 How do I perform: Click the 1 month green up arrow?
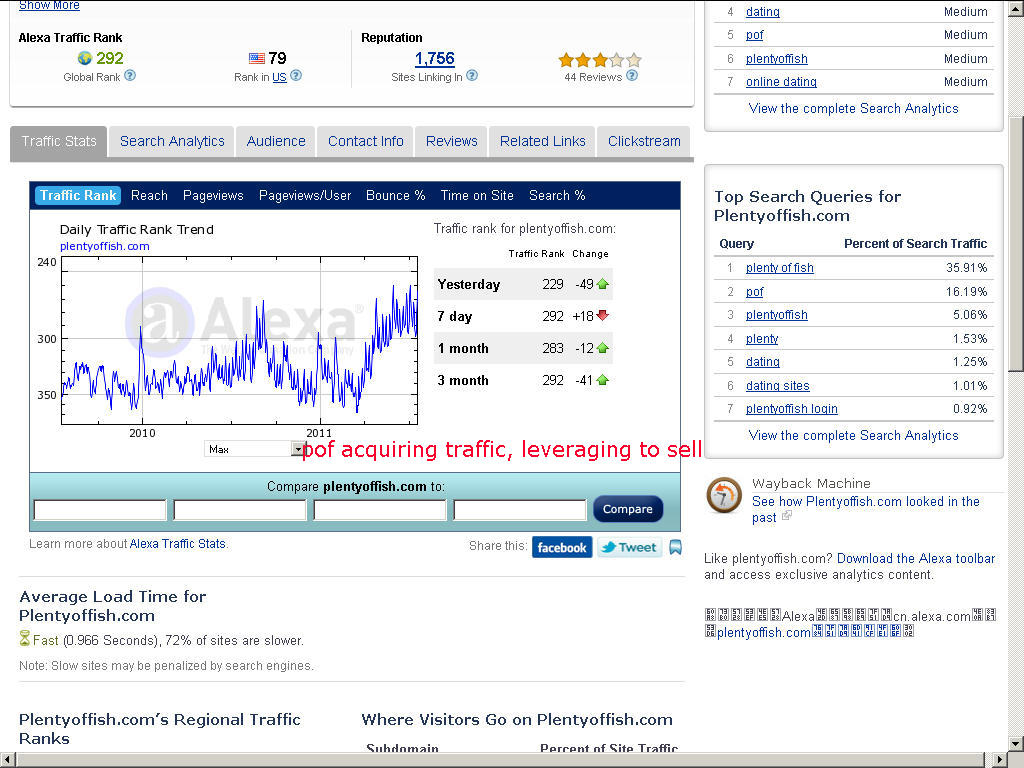[602, 348]
